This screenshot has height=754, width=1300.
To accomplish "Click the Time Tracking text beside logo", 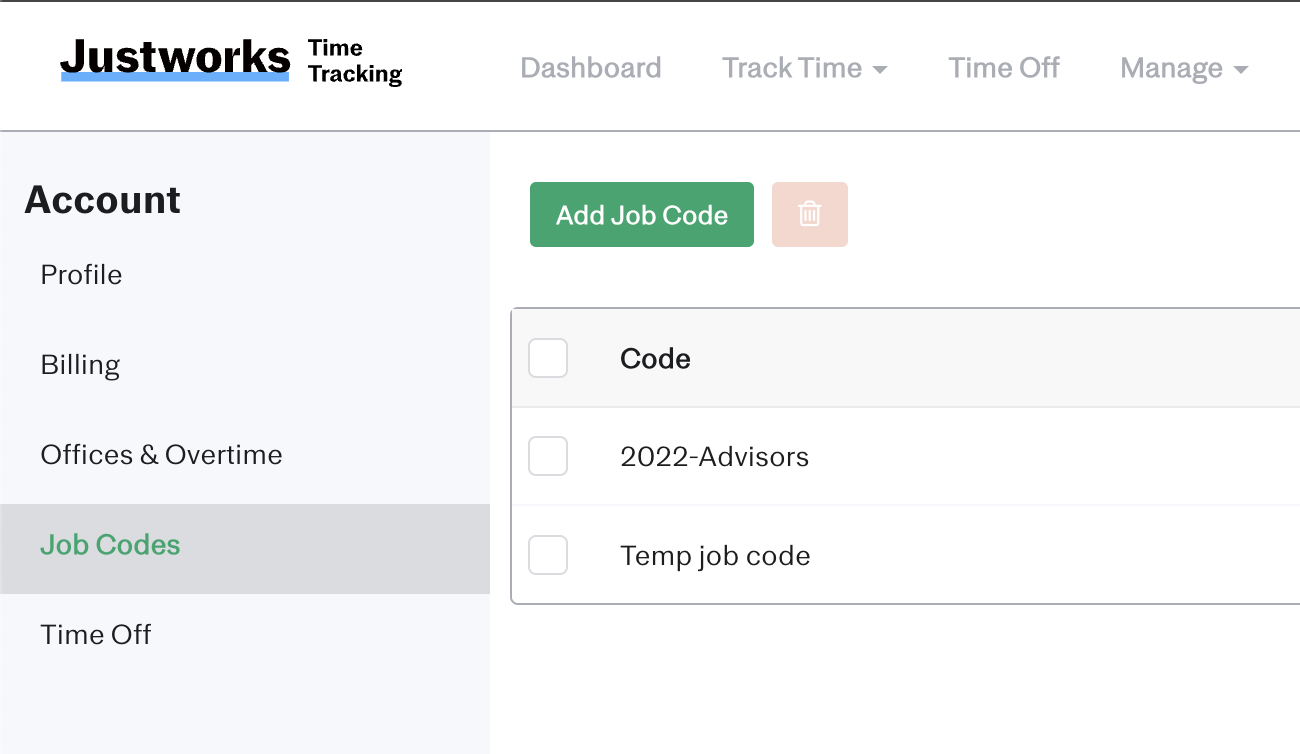I will pyautogui.click(x=355, y=61).
